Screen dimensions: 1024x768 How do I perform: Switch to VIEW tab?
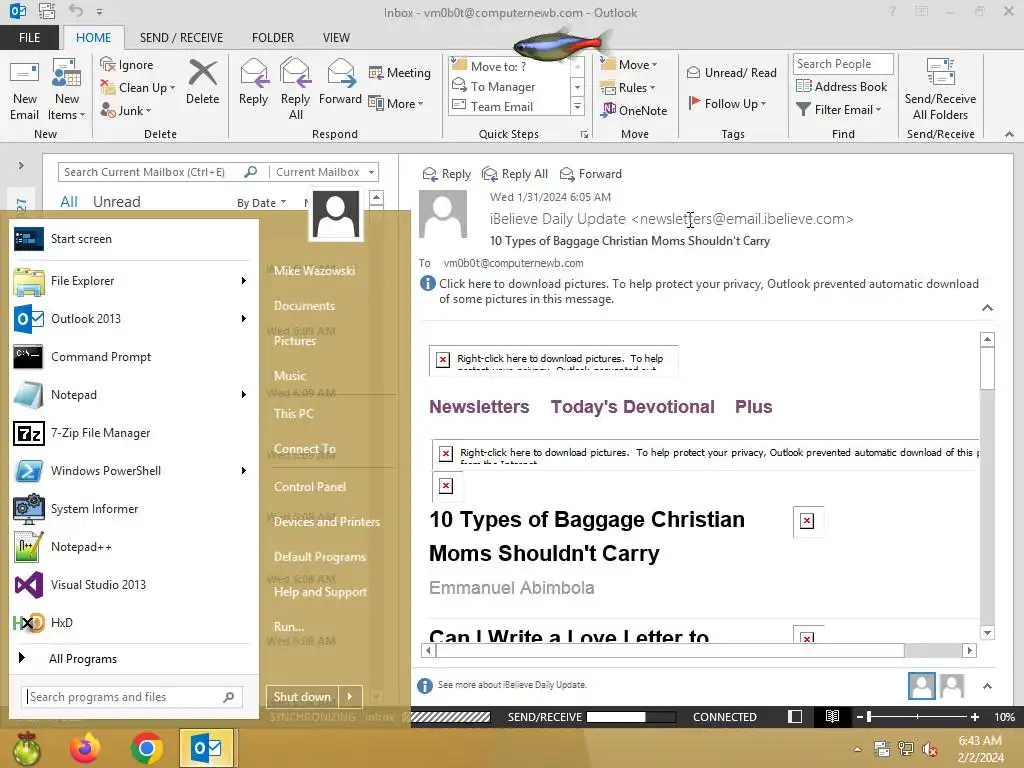(336, 38)
